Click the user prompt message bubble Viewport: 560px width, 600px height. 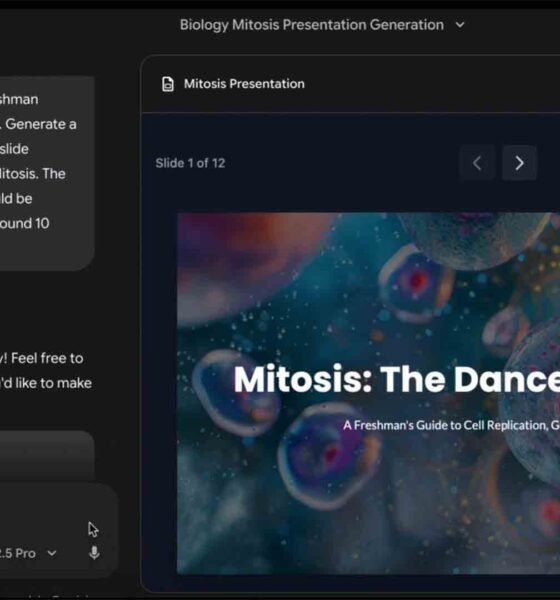pos(47,173)
